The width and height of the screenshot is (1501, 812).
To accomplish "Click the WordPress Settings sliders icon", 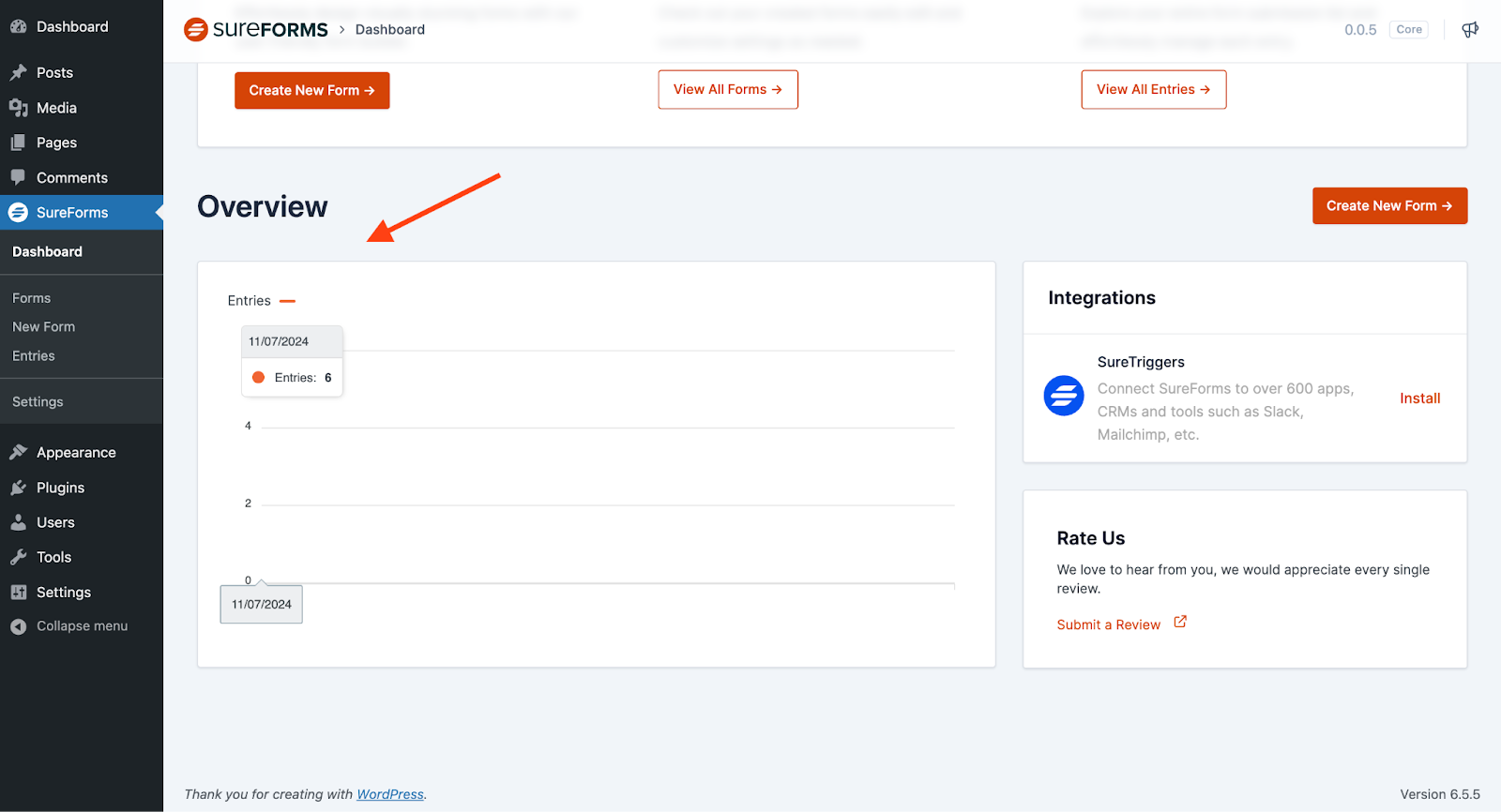I will [18, 593].
